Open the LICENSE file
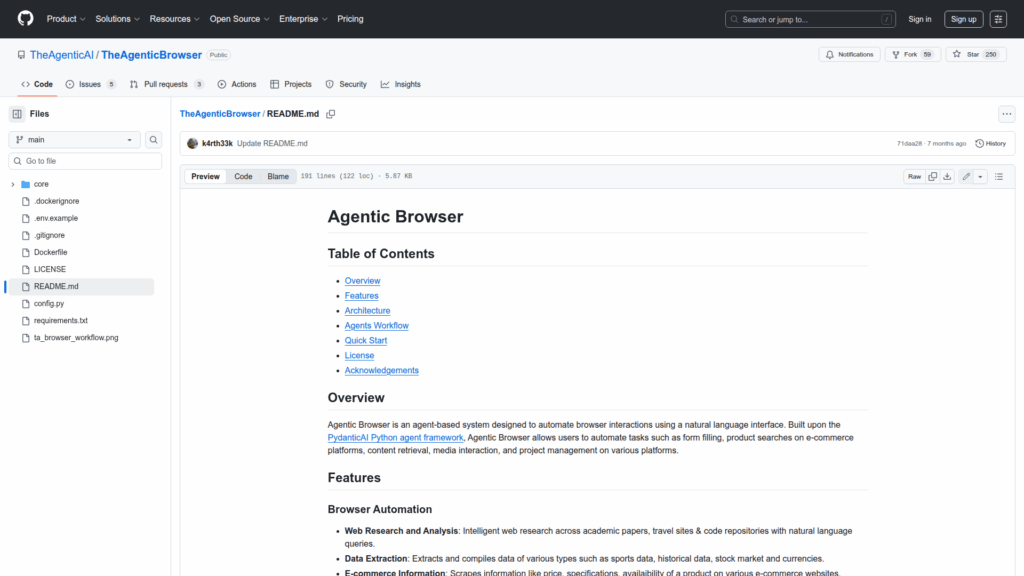Image resolution: width=1024 pixels, height=576 pixels. tap(50, 269)
